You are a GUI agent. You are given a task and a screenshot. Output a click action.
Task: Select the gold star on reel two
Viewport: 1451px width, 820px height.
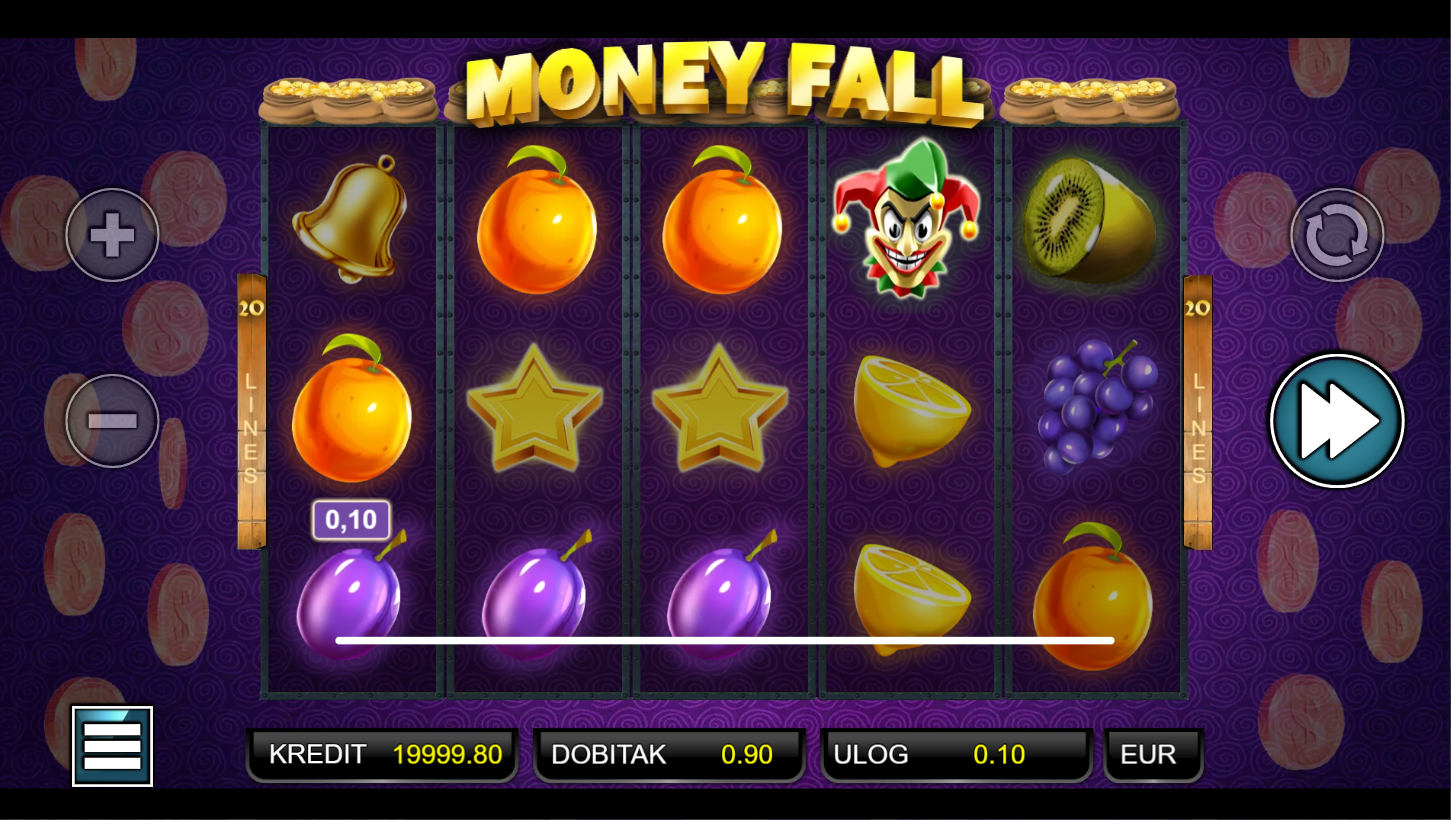tap(535, 408)
